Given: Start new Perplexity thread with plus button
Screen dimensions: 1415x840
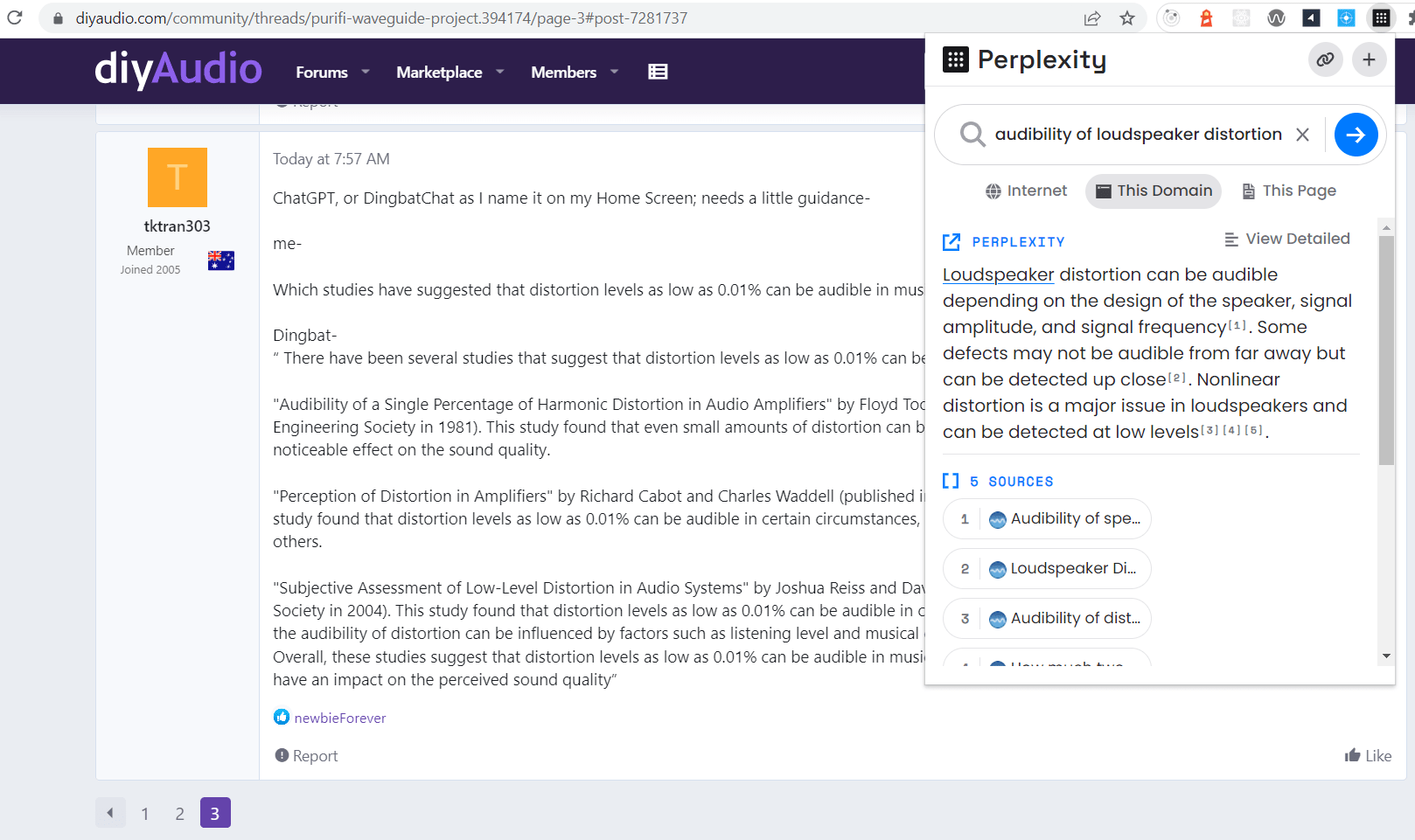Looking at the screenshot, I should point(1369,59).
